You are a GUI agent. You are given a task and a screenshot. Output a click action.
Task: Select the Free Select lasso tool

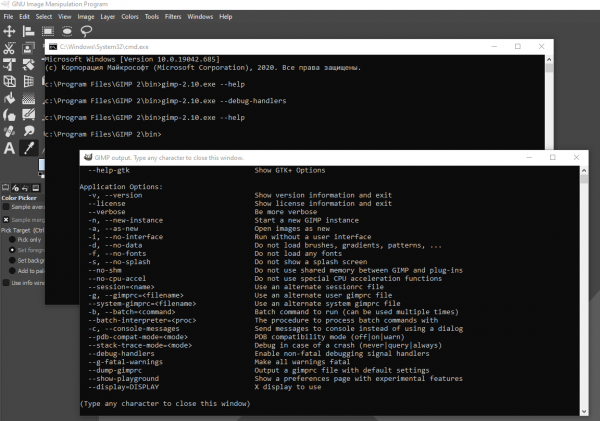coord(86,31)
